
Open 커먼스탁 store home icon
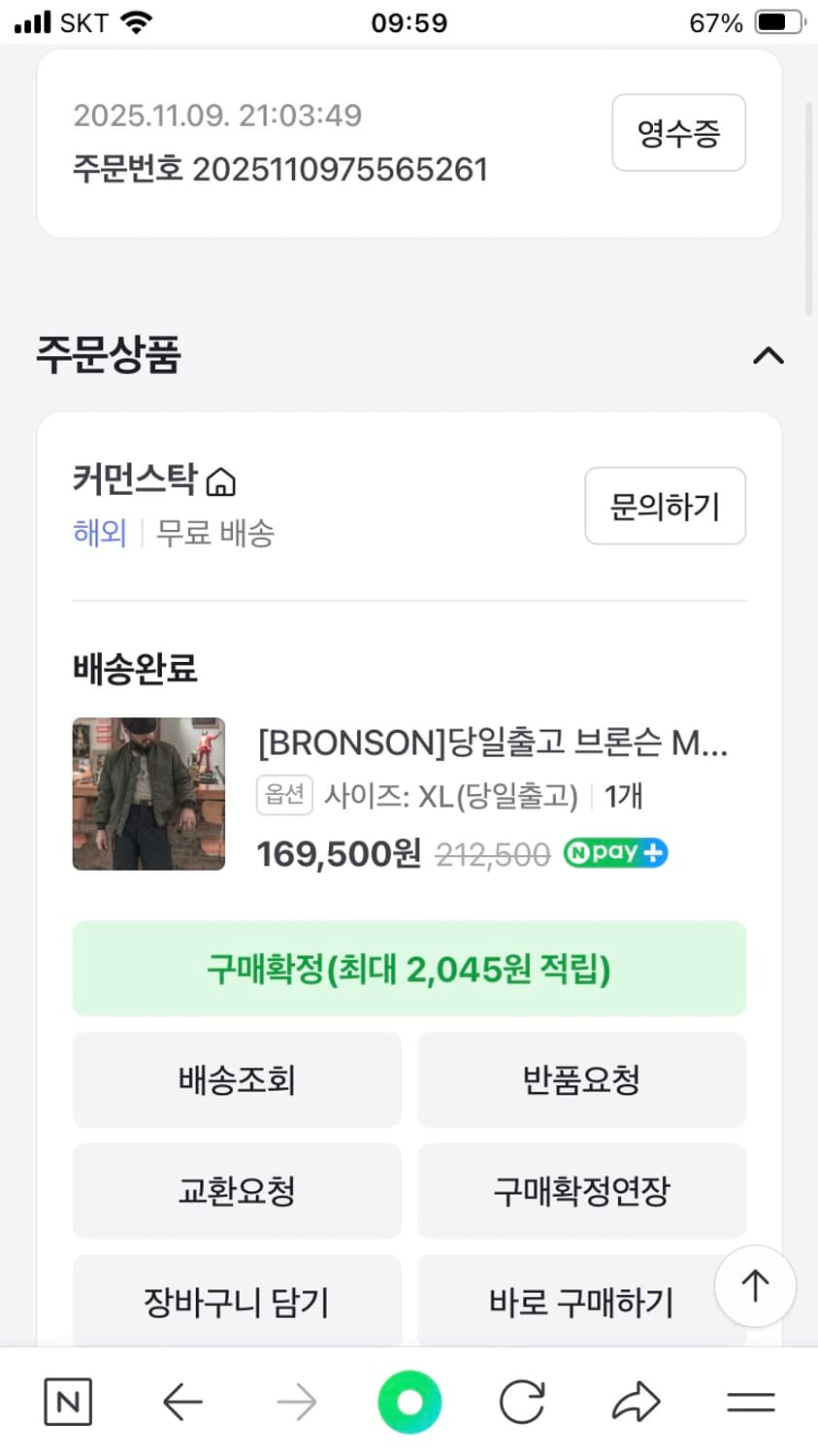tap(222, 481)
